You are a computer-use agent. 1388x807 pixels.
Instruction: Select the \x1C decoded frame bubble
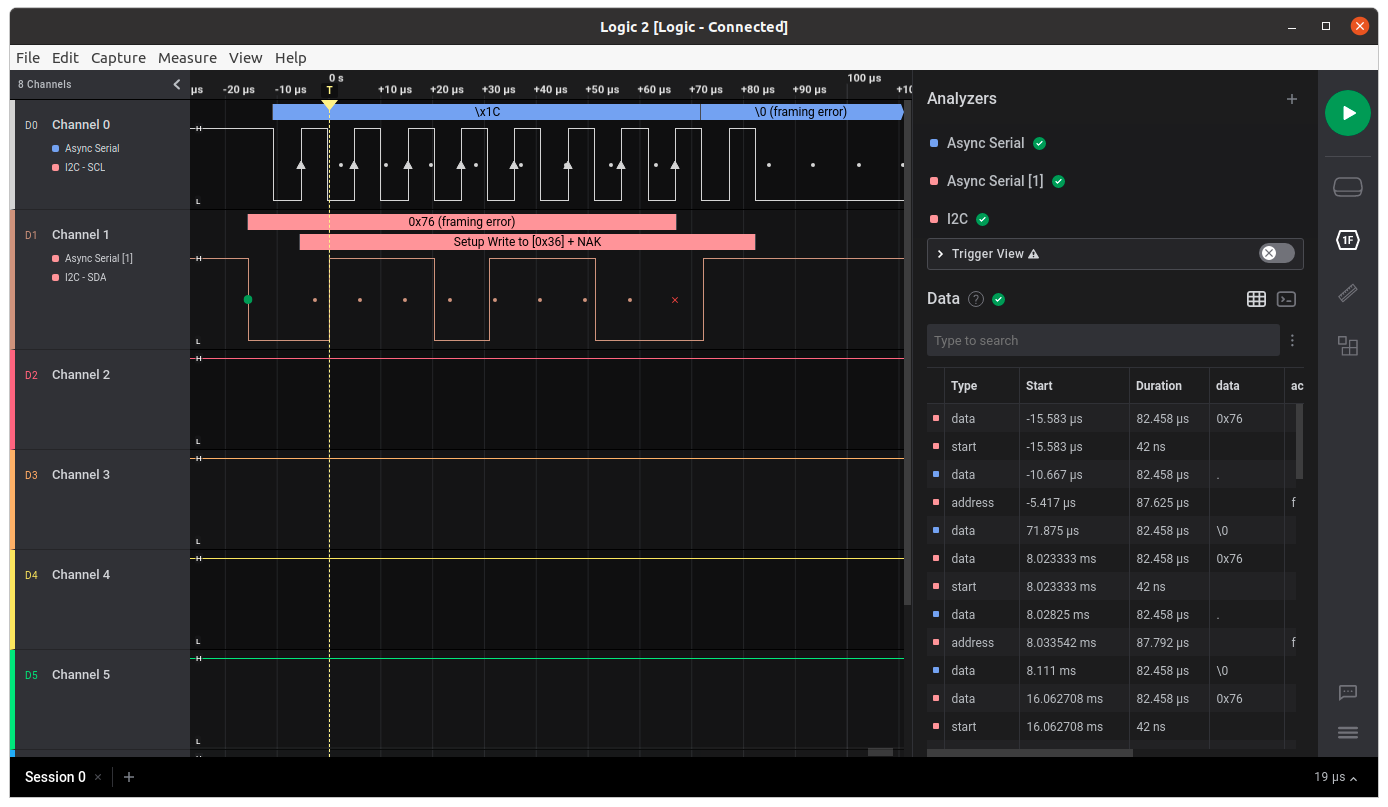[487, 112]
